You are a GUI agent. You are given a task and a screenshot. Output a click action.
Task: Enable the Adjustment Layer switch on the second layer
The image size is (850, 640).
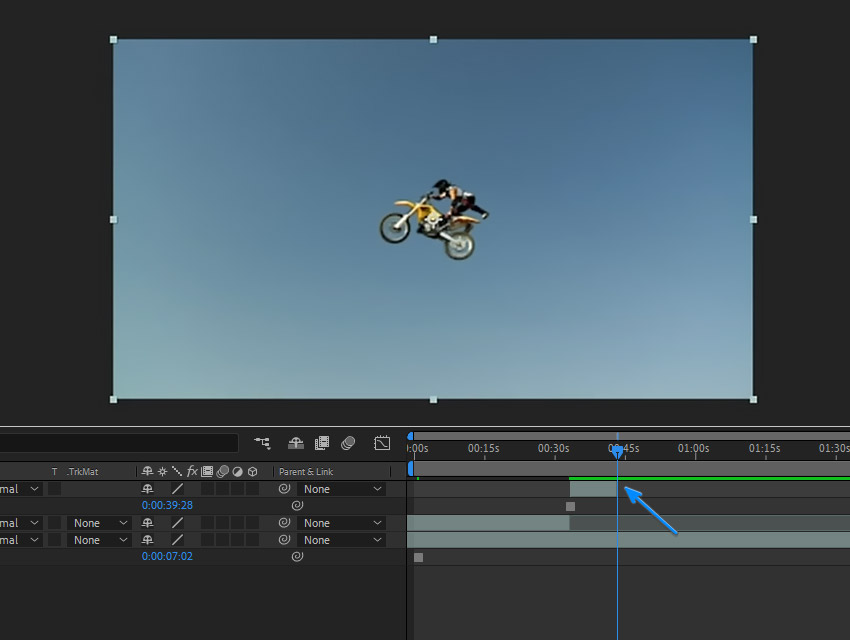pyautogui.click(x=237, y=523)
